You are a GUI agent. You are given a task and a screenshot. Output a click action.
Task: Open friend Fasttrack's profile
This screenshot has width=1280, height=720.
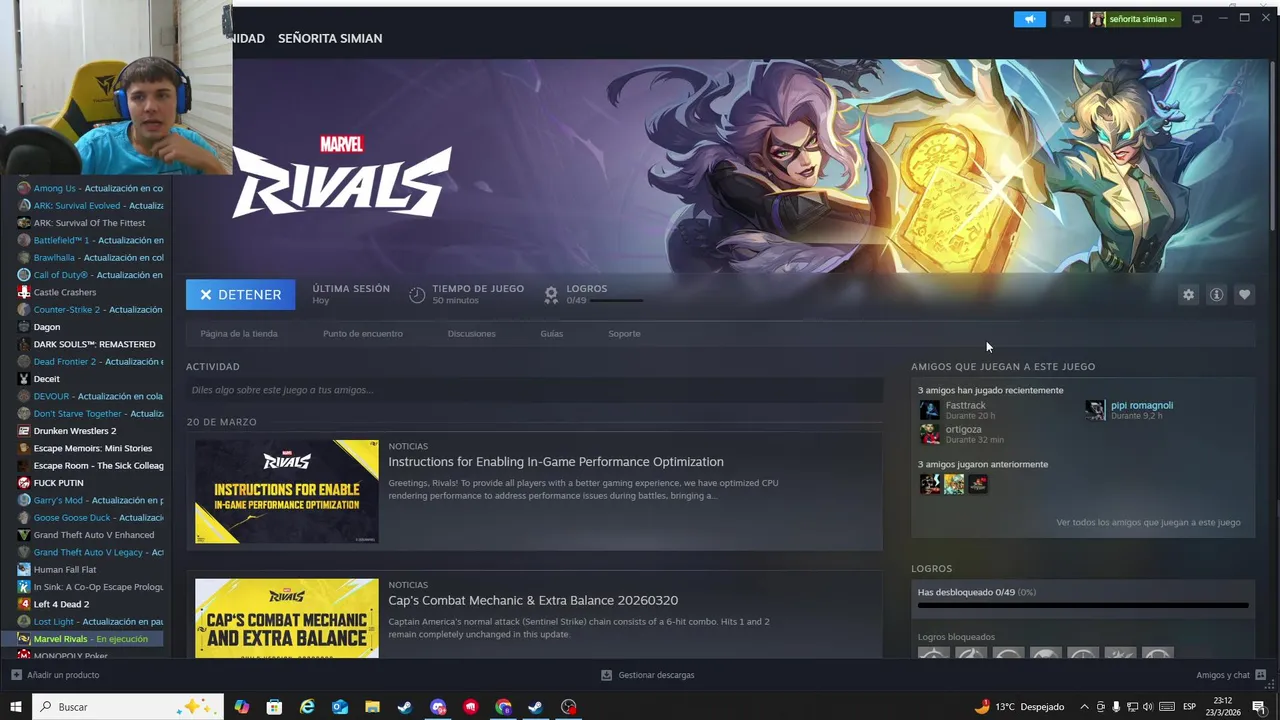pos(966,405)
